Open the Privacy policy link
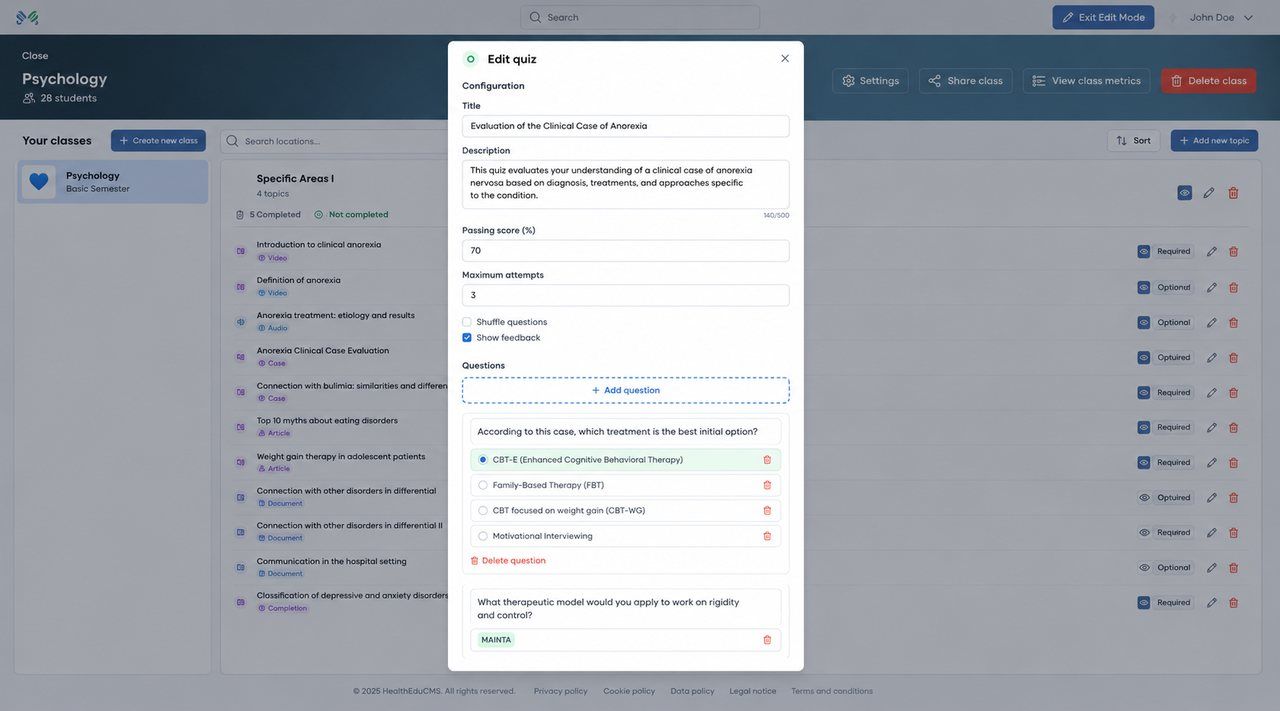 click(x=561, y=692)
